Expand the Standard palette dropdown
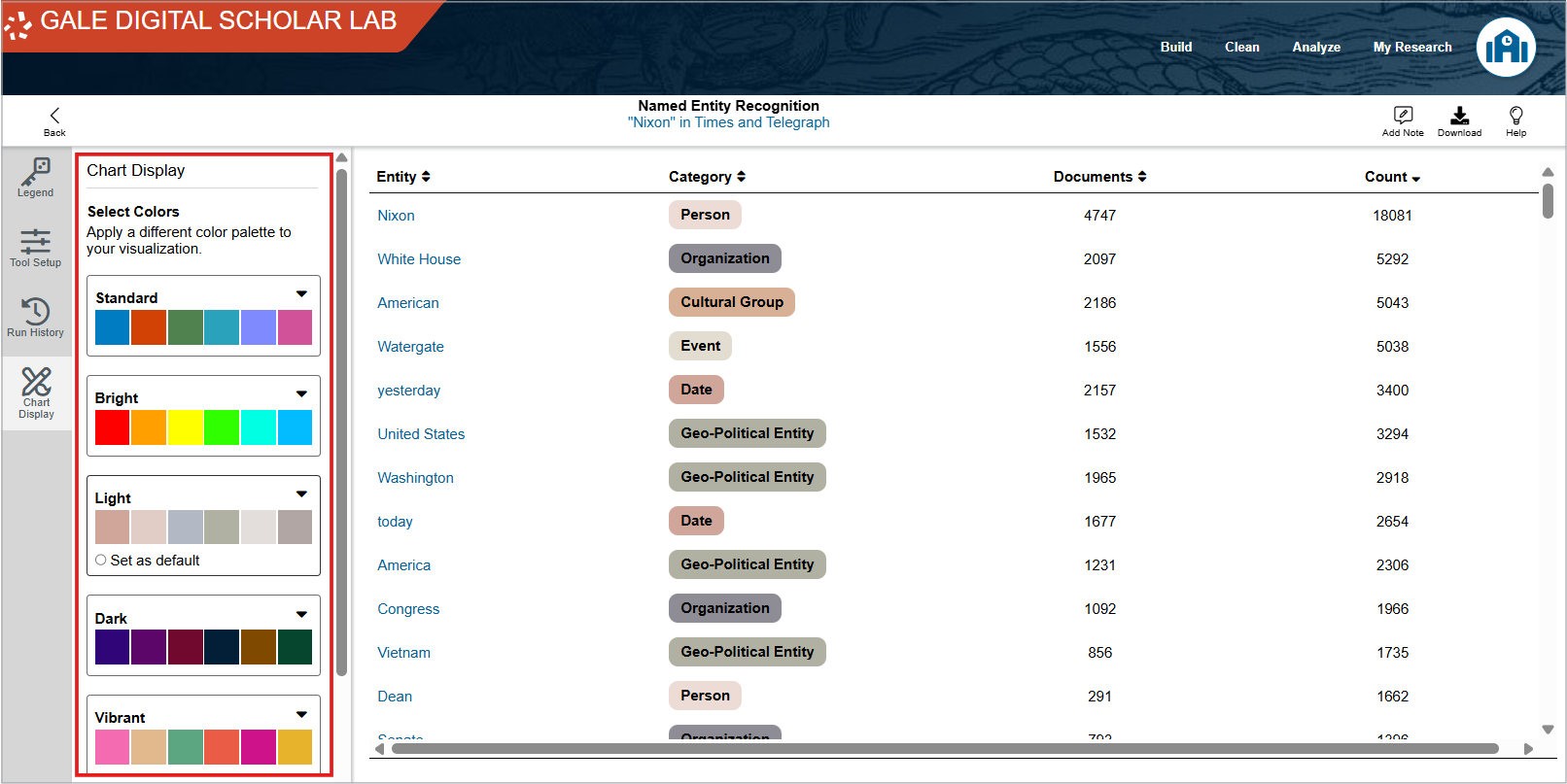Screen dimensions: 1567x784 point(301,293)
